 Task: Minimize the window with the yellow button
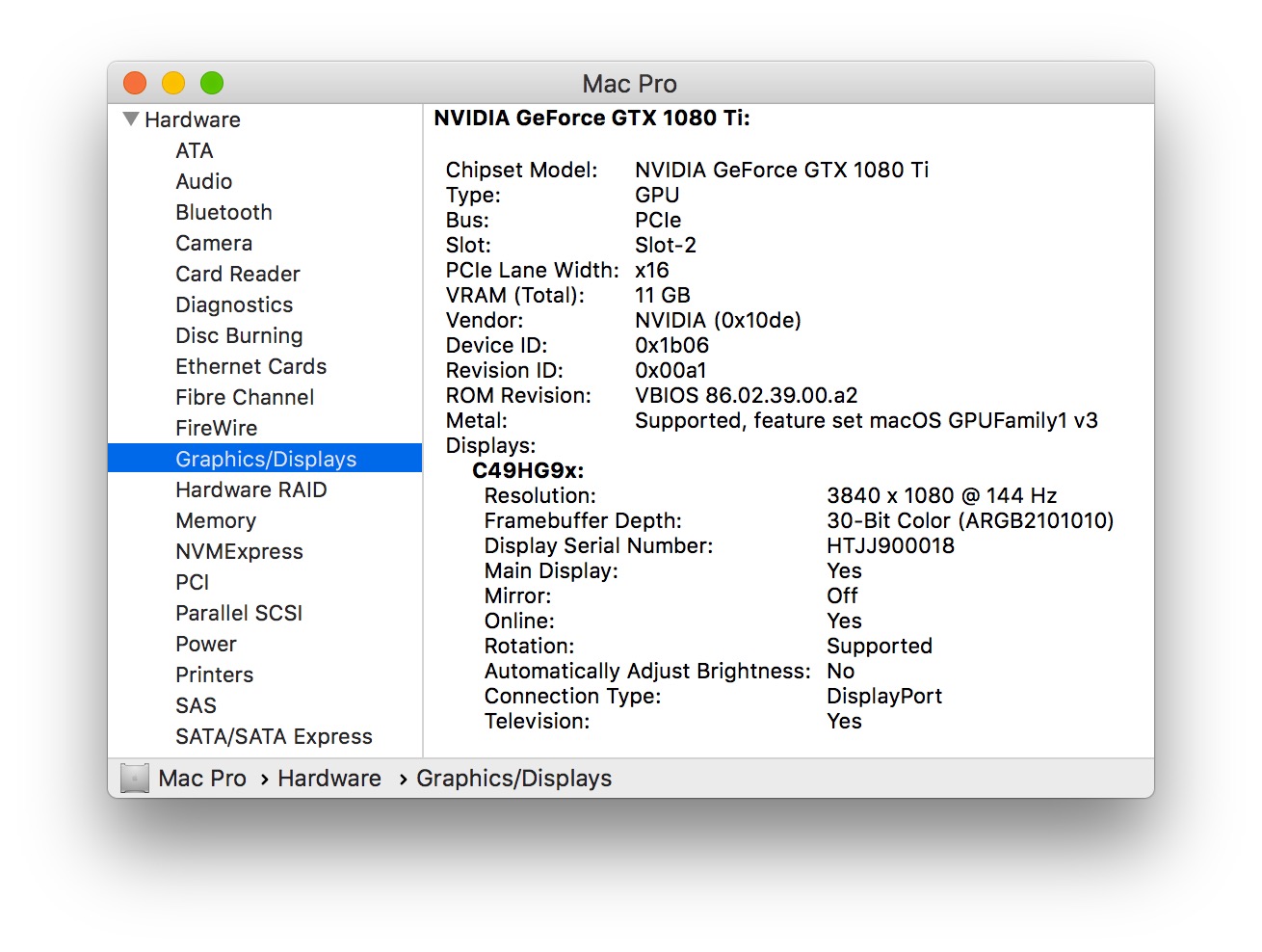(x=173, y=83)
